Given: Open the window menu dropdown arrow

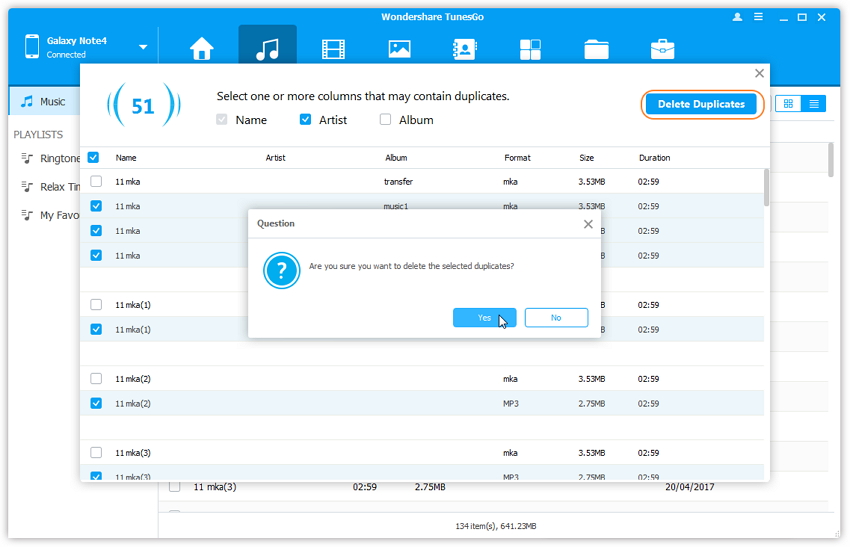Looking at the screenshot, I should (759, 18).
